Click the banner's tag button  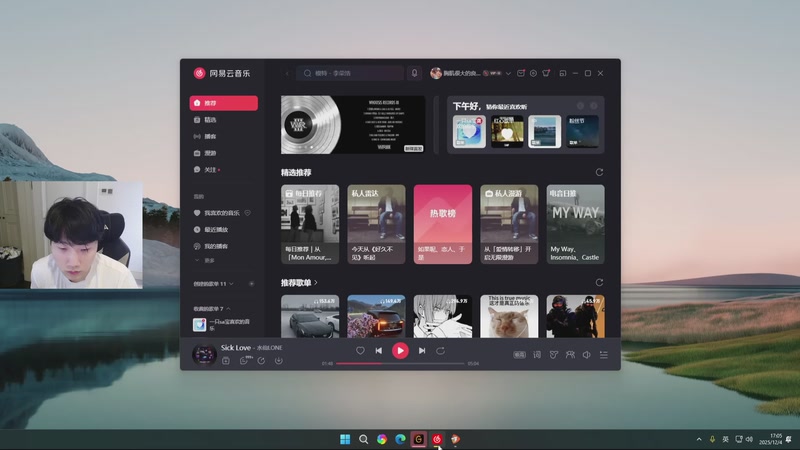click(413, 148)
